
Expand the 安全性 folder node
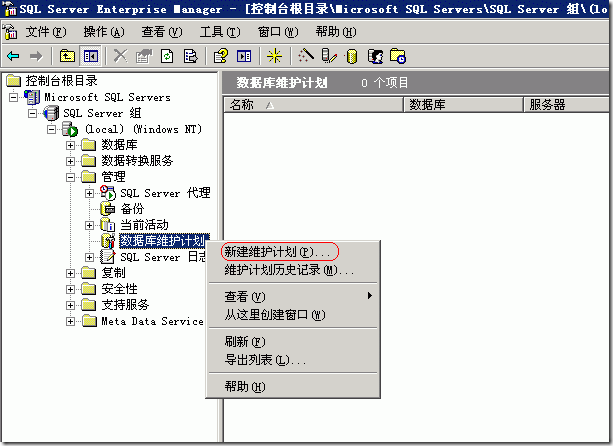point(70,289)
